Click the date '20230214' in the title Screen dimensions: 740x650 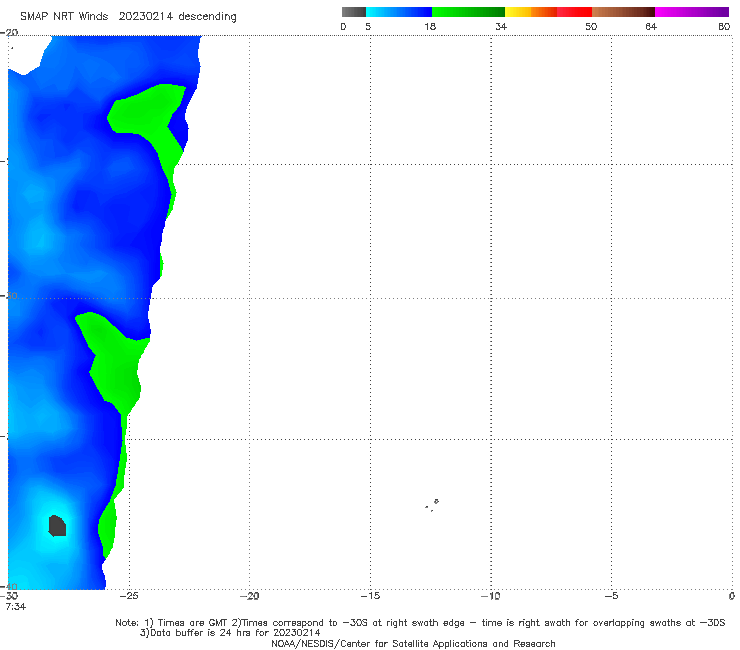tap(146, 17)
